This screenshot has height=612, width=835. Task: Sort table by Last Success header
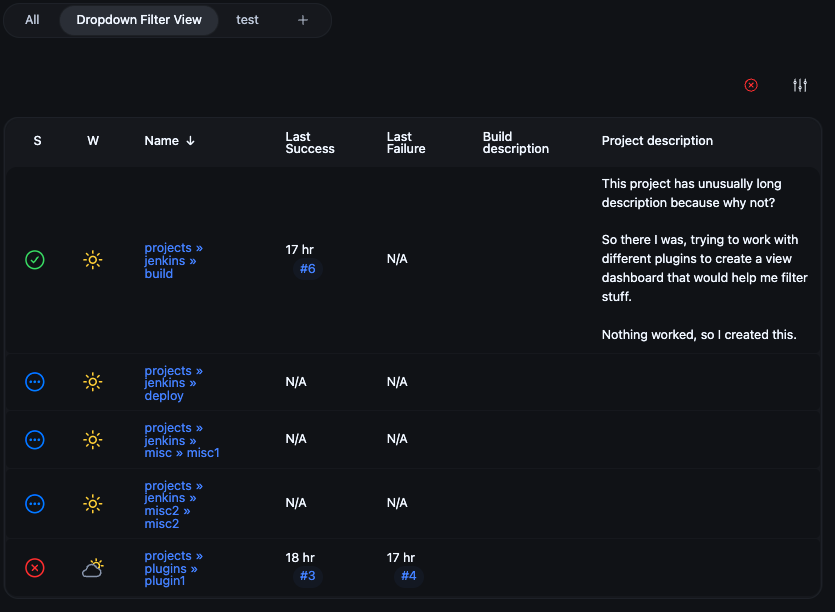click(x=310, y=142)
